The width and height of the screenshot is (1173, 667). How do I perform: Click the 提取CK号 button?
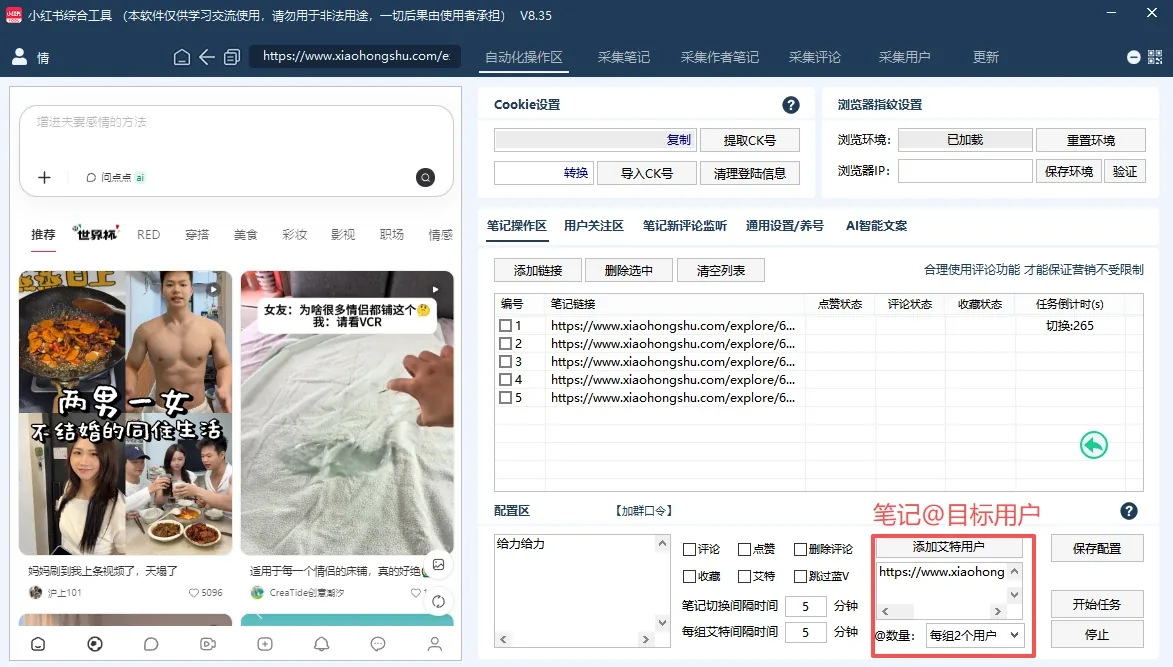click(x=750, y=141)
